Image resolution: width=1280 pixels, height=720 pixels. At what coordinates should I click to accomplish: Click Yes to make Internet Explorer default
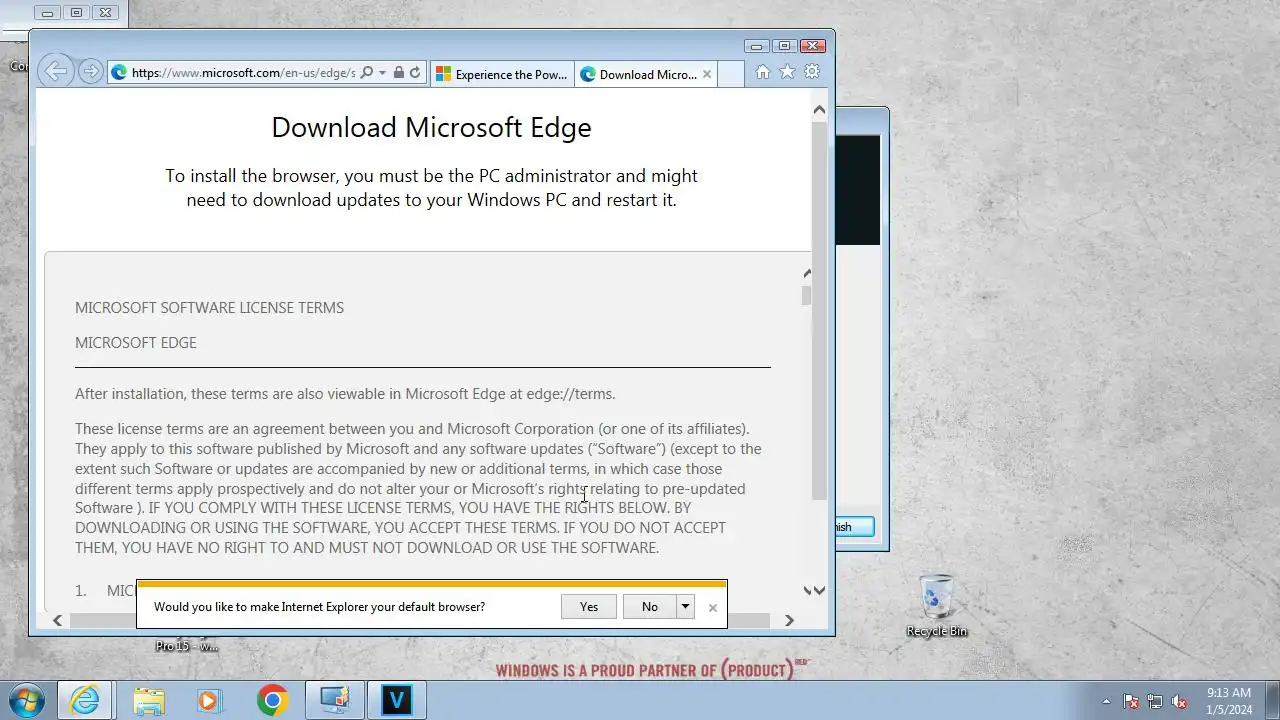(589, 607)
